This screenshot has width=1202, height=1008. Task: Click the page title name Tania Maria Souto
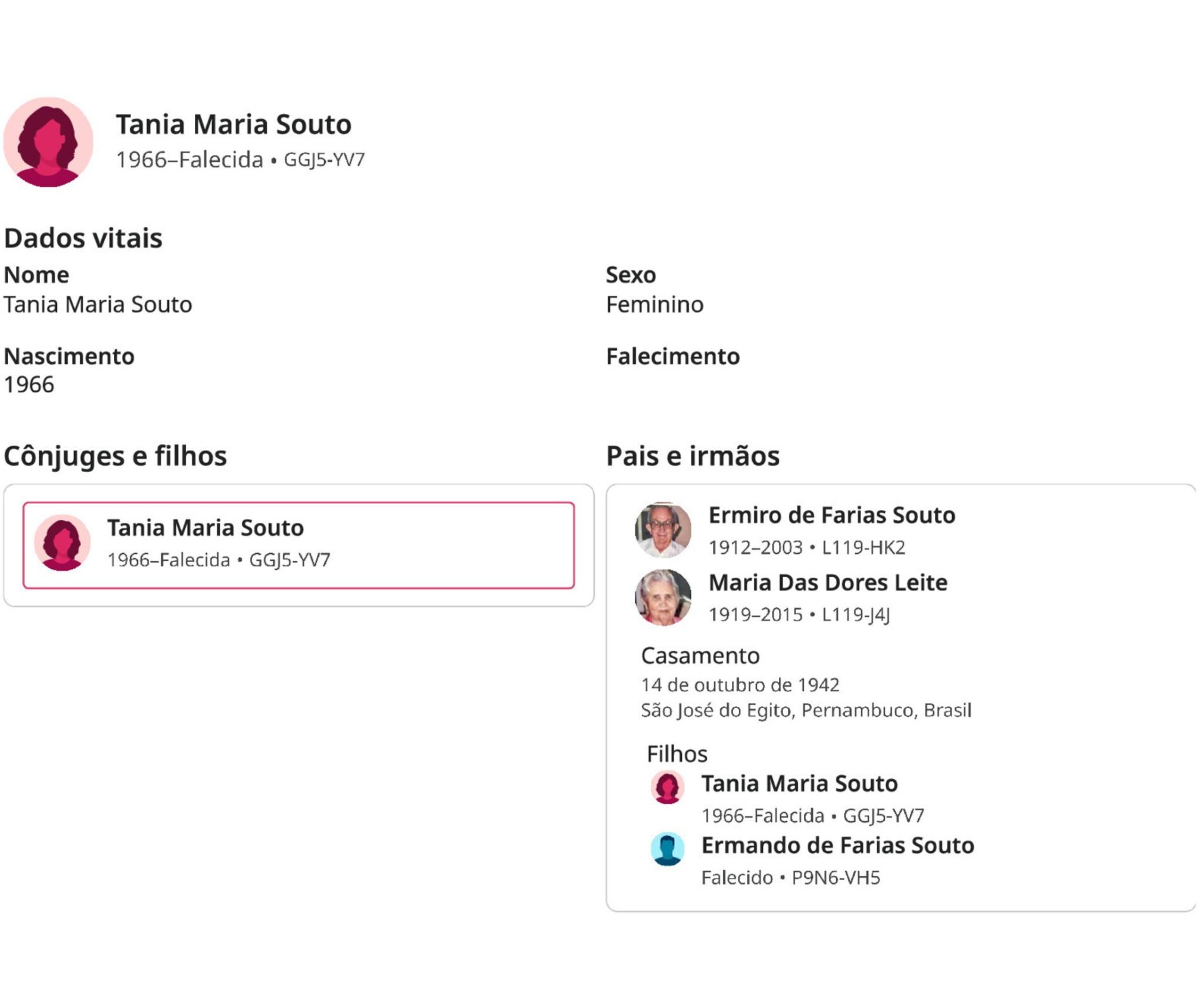233,124
